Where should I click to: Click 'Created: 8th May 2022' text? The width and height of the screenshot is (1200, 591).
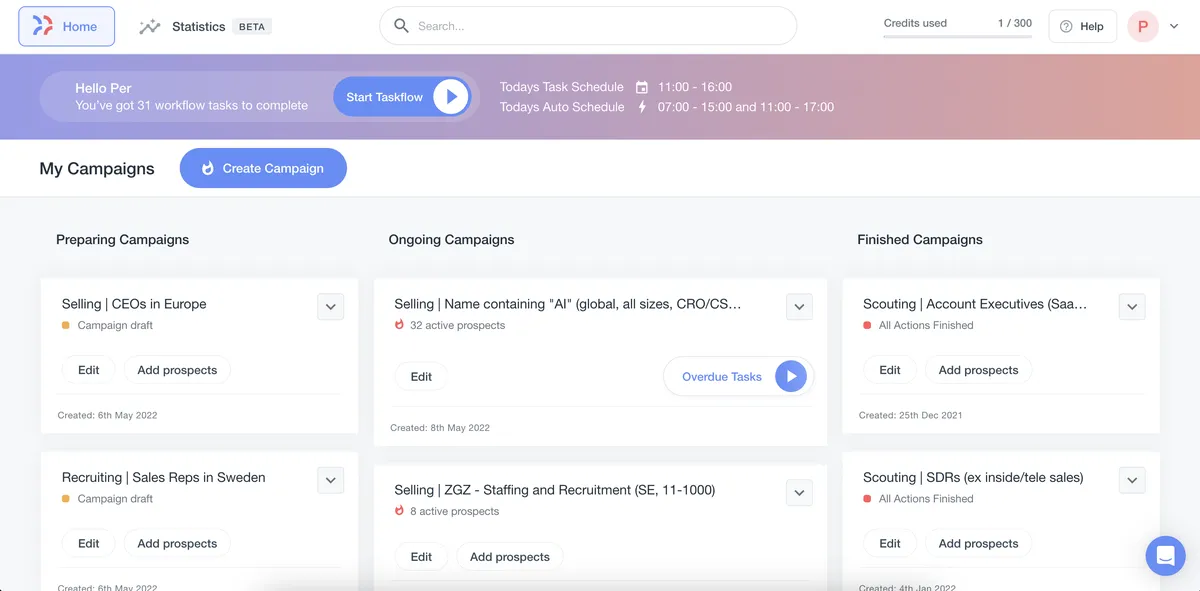[x=440, y=428]
